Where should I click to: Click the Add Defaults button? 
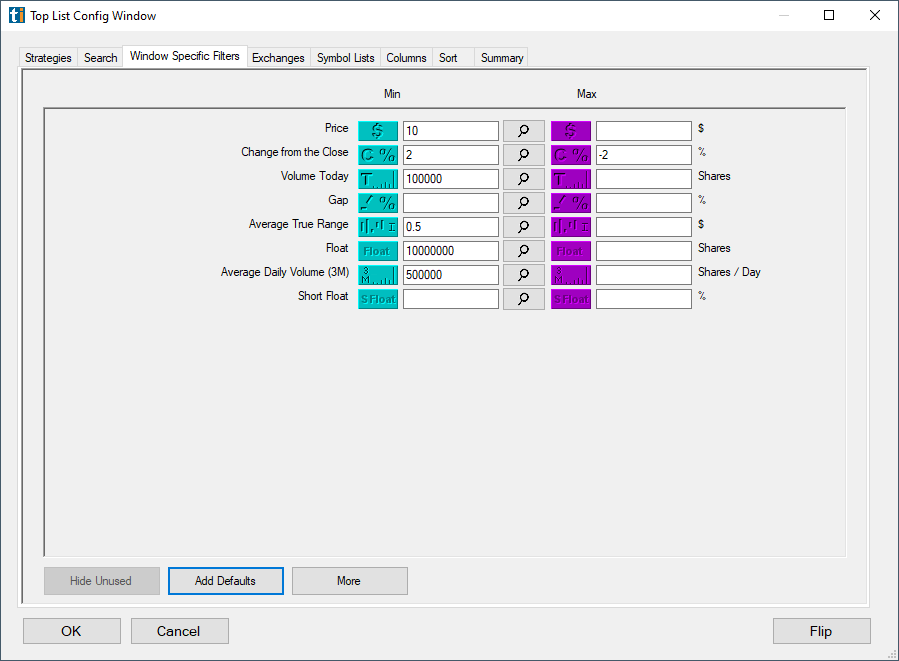[225, 581]
